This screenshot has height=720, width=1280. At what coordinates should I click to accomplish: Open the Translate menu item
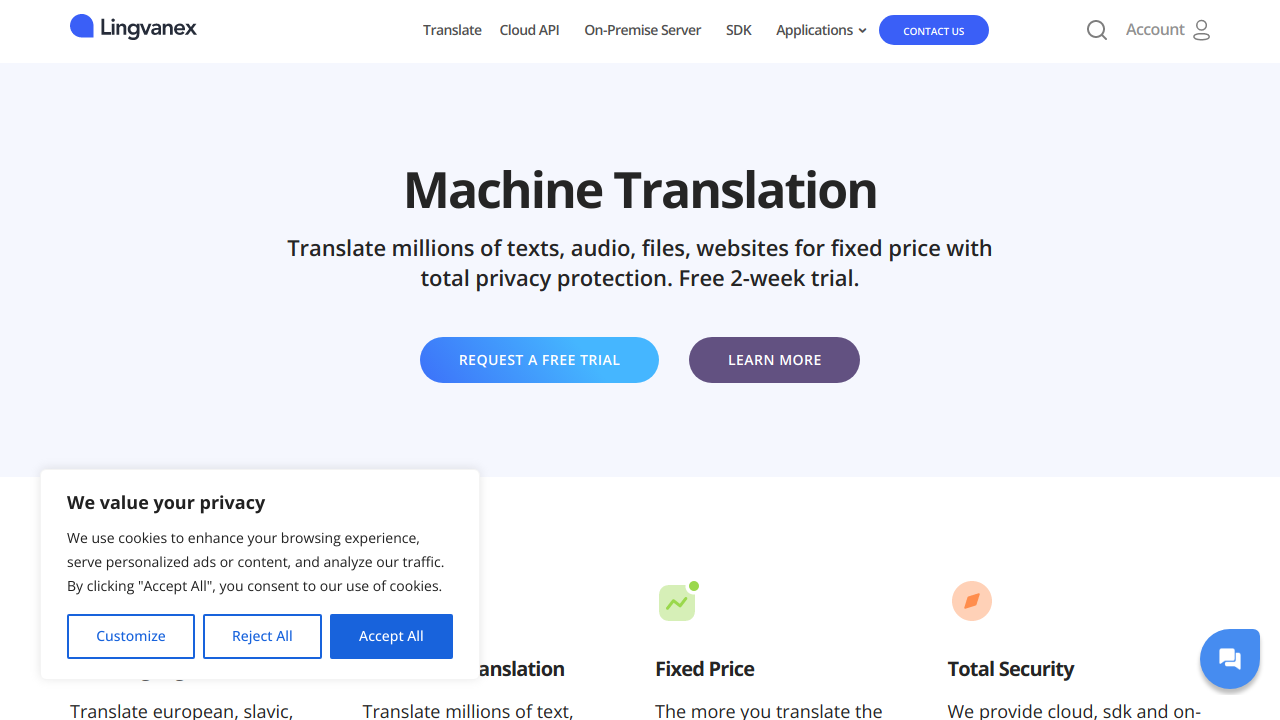(452, 30)
